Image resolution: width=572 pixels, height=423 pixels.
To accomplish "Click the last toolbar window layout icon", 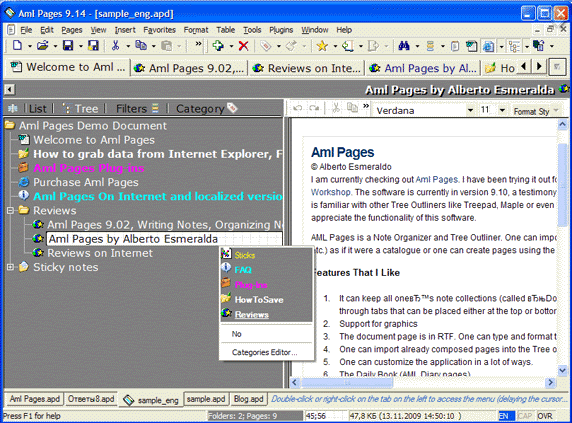I will coord(539,46).
